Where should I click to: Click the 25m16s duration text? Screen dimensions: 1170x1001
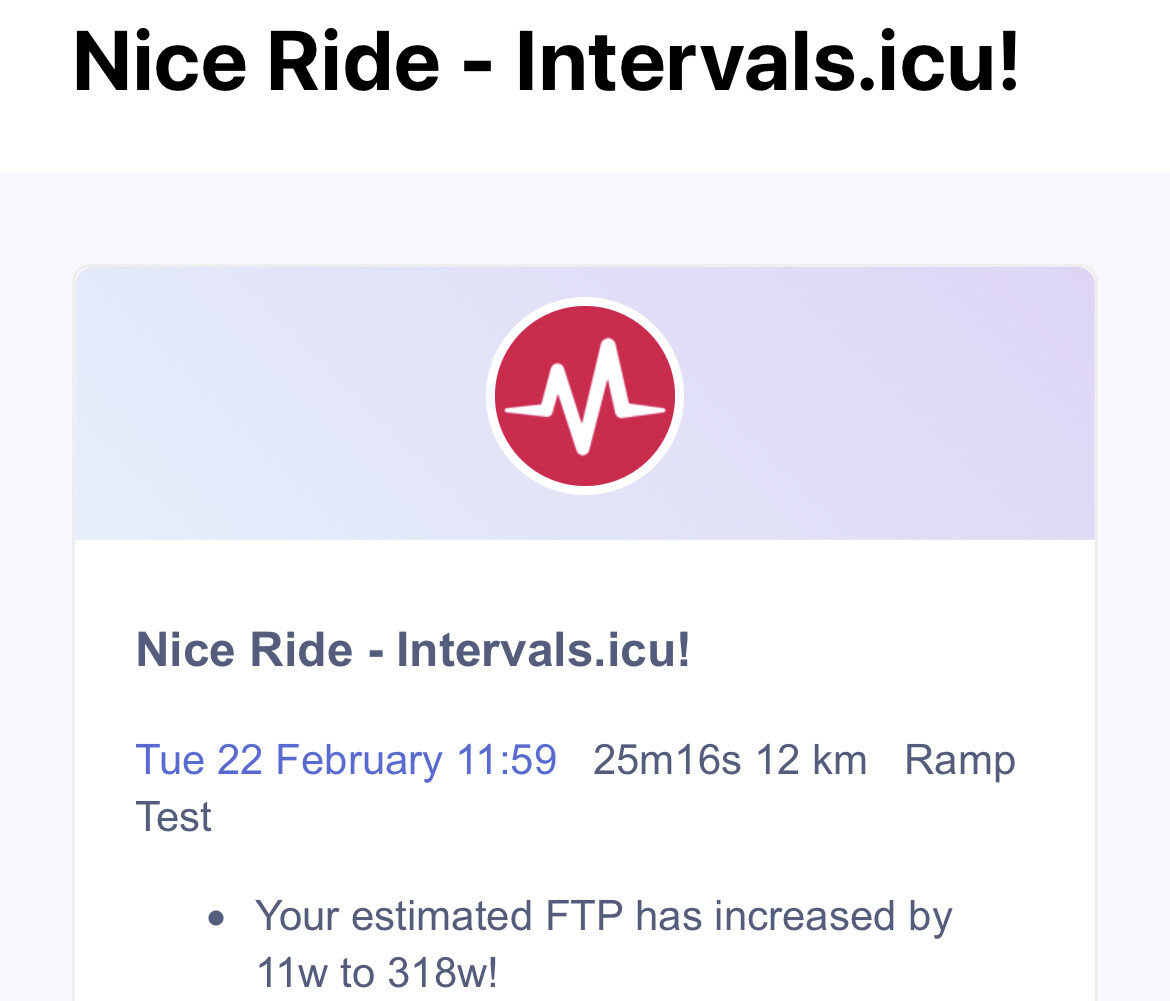click(x=667, y=761)
